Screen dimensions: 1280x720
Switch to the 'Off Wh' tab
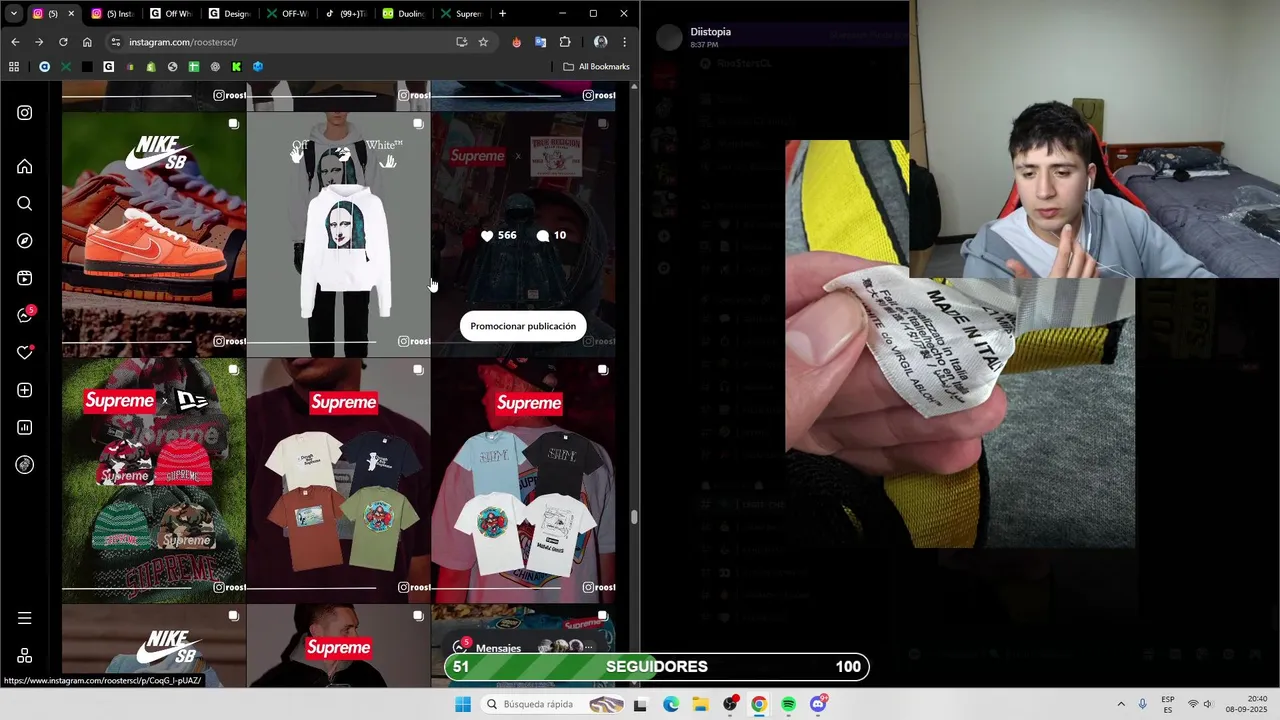coord(170,13)
